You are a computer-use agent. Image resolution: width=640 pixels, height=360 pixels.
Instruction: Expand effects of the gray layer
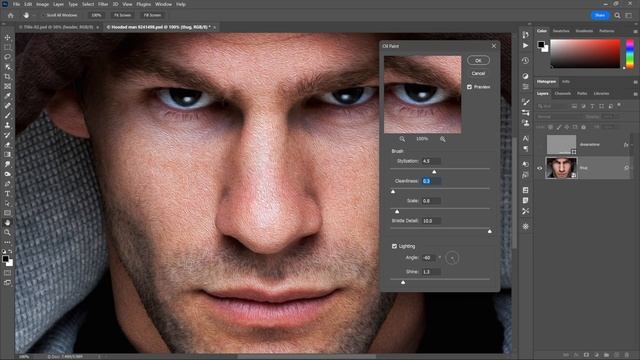coord(632,144)
